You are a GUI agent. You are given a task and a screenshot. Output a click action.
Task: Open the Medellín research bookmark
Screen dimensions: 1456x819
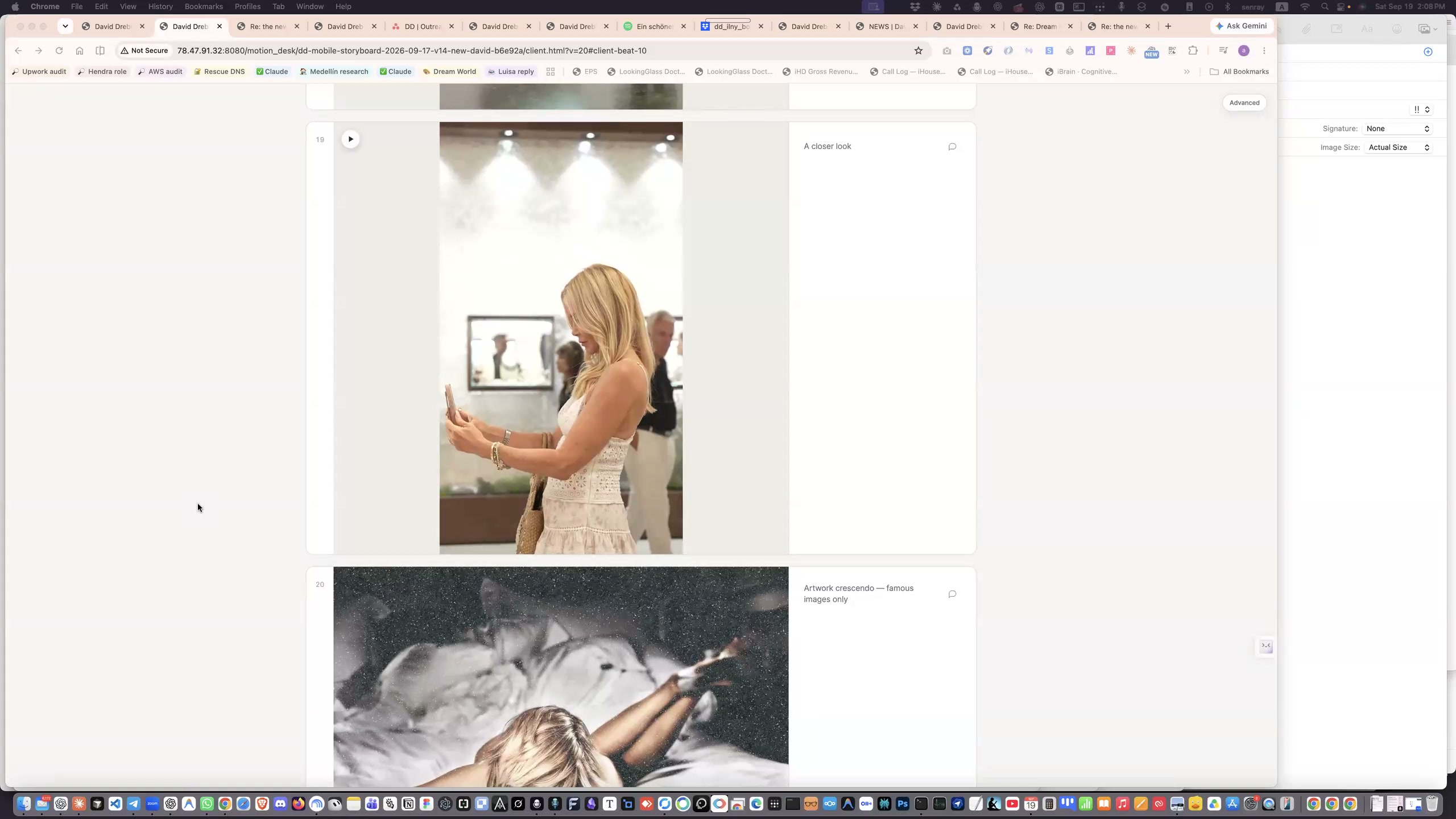click(x=334, y=72)
